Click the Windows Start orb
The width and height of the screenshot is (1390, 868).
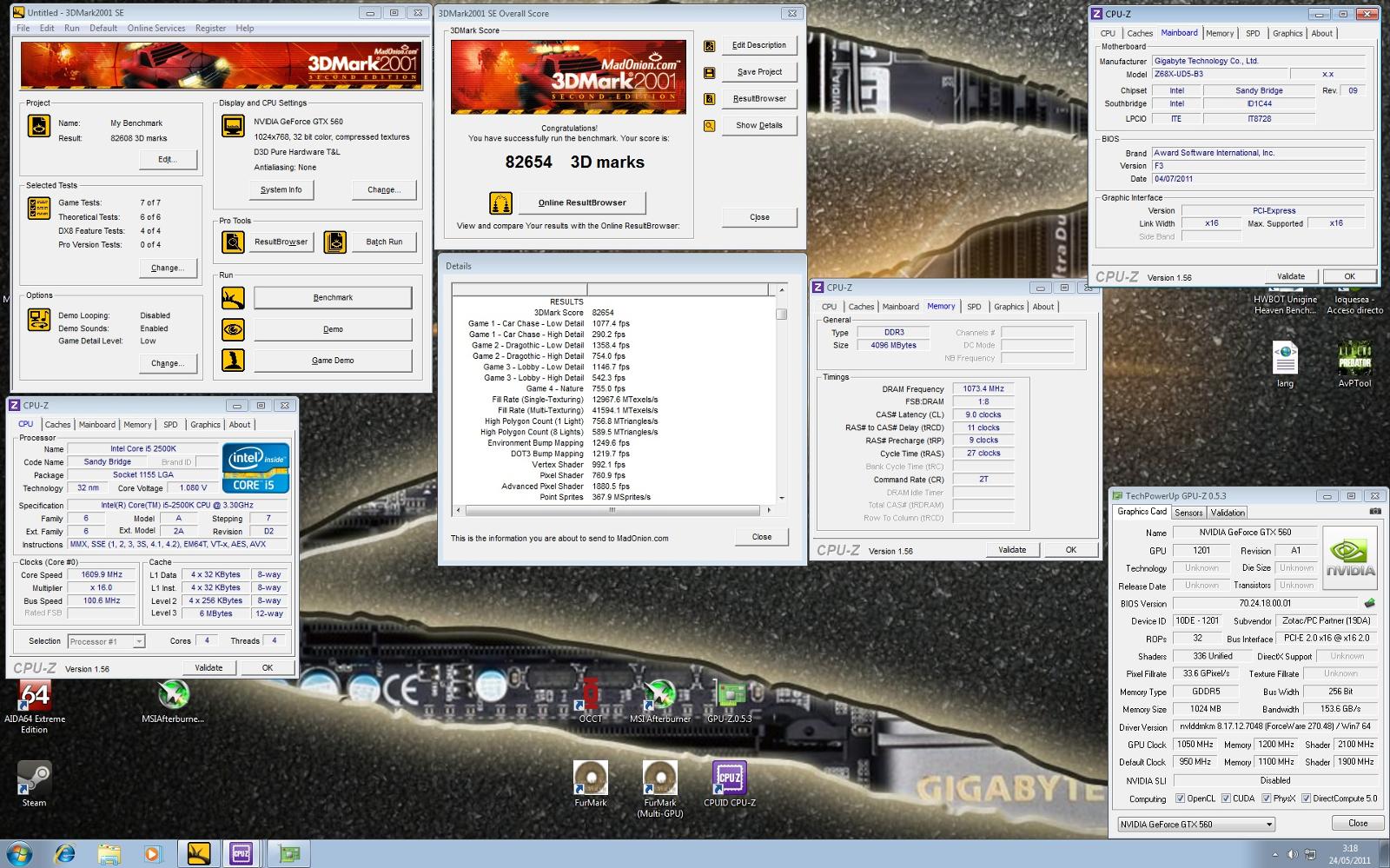pos(19,853)
